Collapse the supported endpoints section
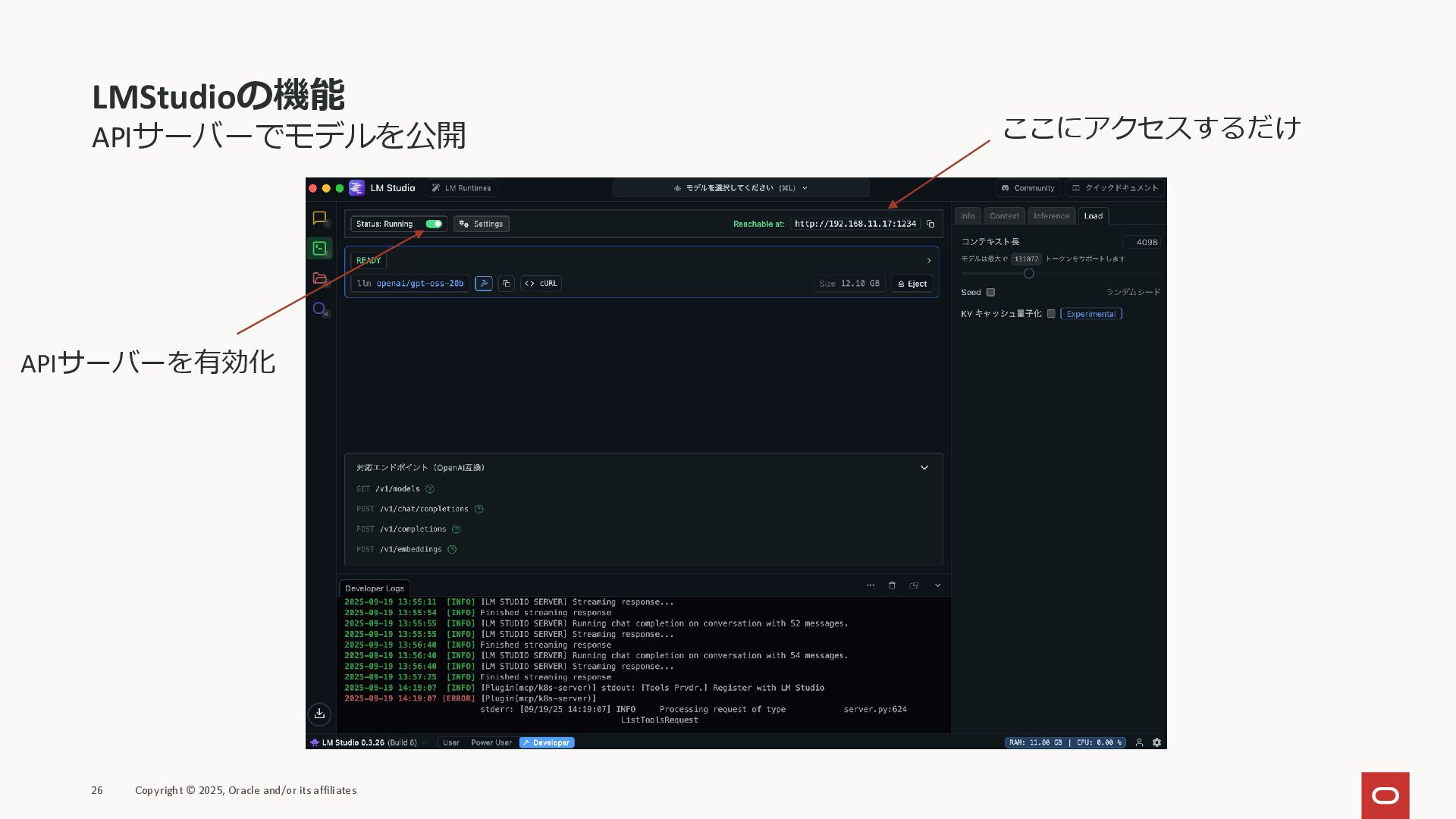 tap(924, 468)
